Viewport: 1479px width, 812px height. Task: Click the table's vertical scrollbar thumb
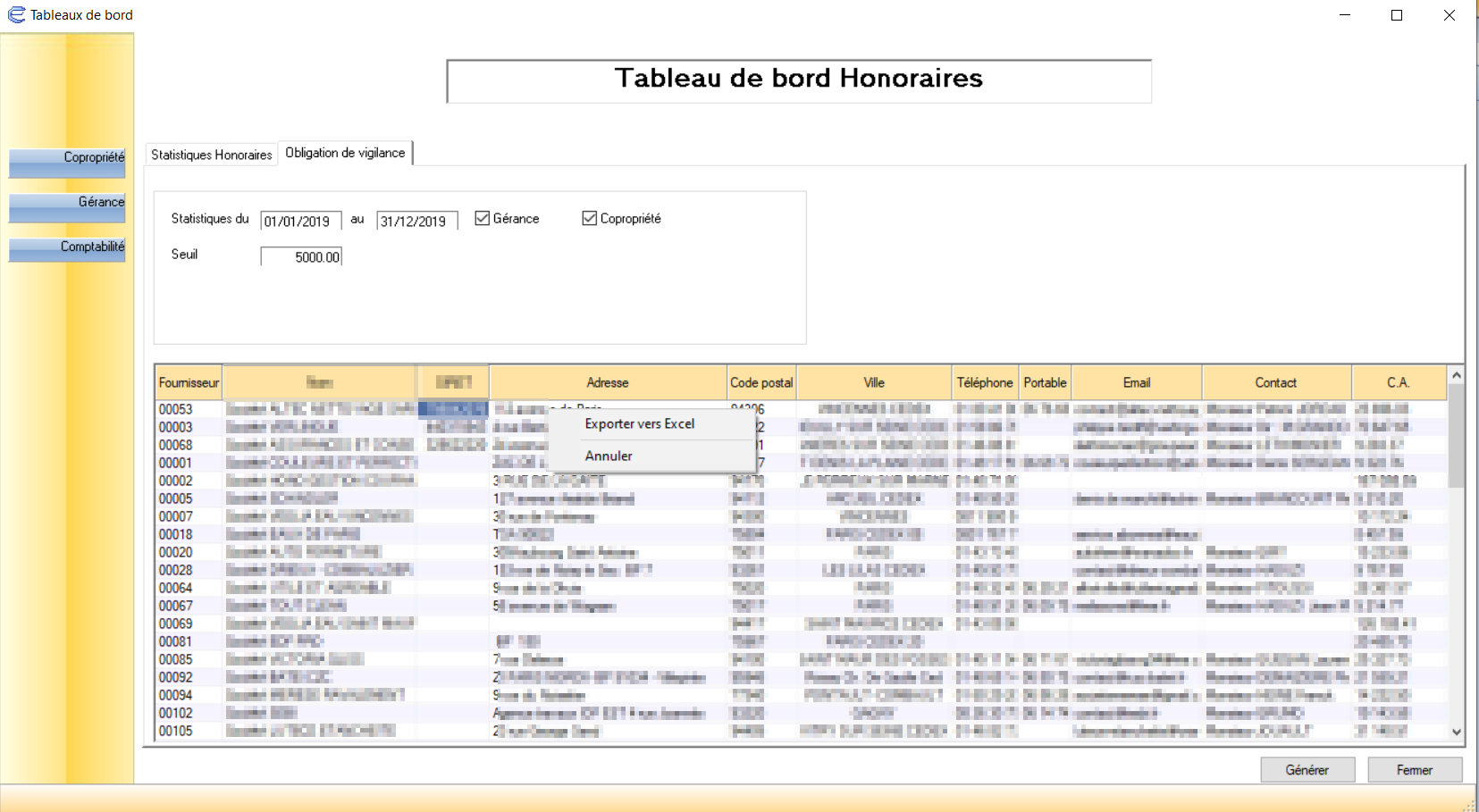coord(1456,436)
